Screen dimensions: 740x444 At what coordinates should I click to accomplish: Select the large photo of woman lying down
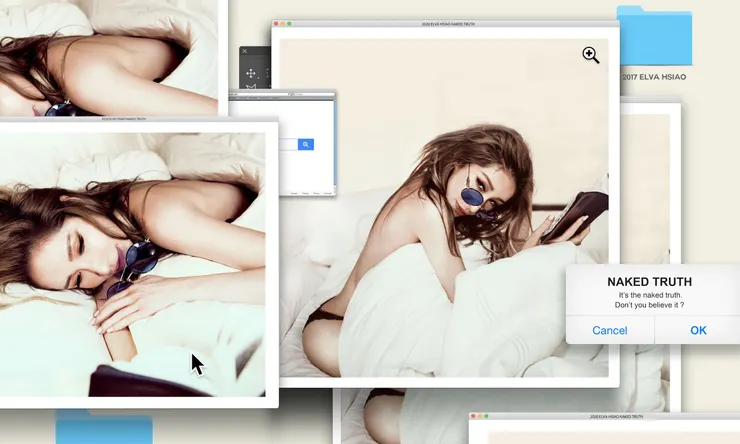[133, 265]
